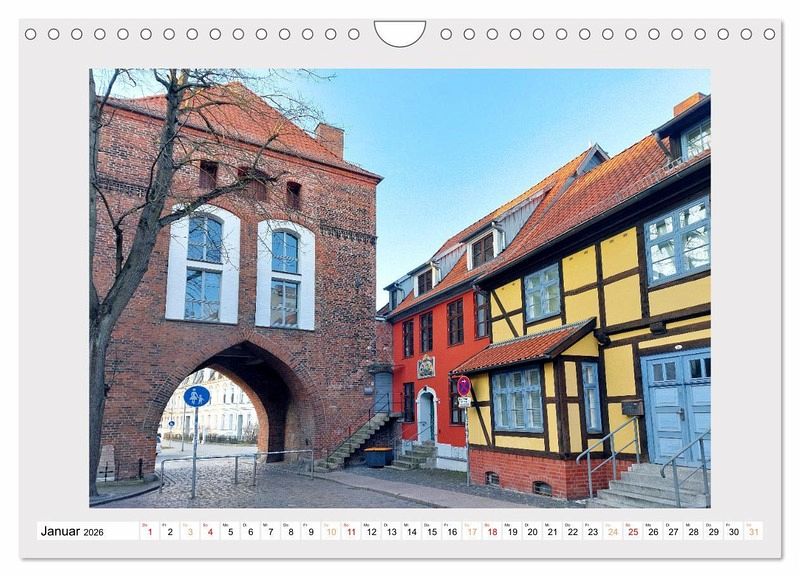Select date cell 22
The width and height of the screenshot is (800, 577).
pos(572,531)
